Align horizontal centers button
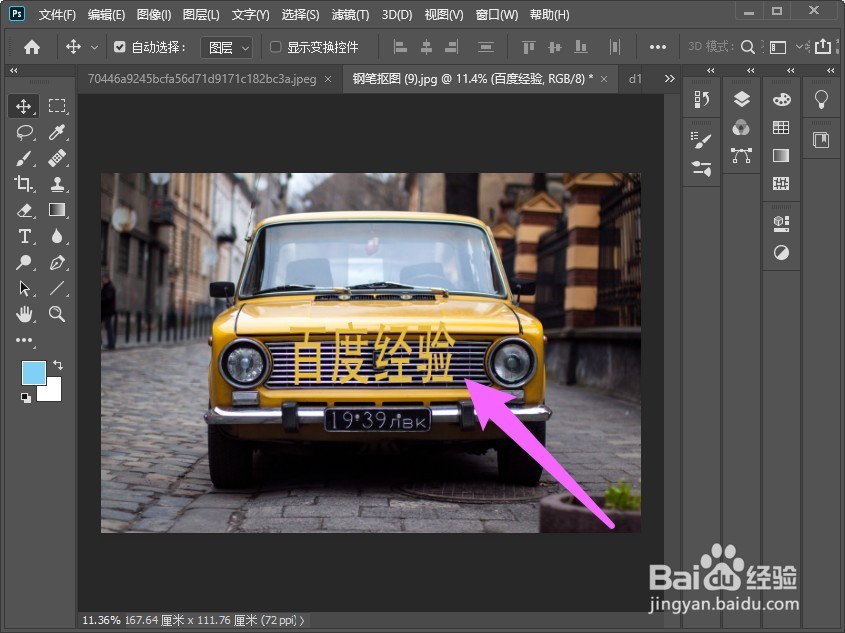845x633 pixels. [x=426, y=47]
